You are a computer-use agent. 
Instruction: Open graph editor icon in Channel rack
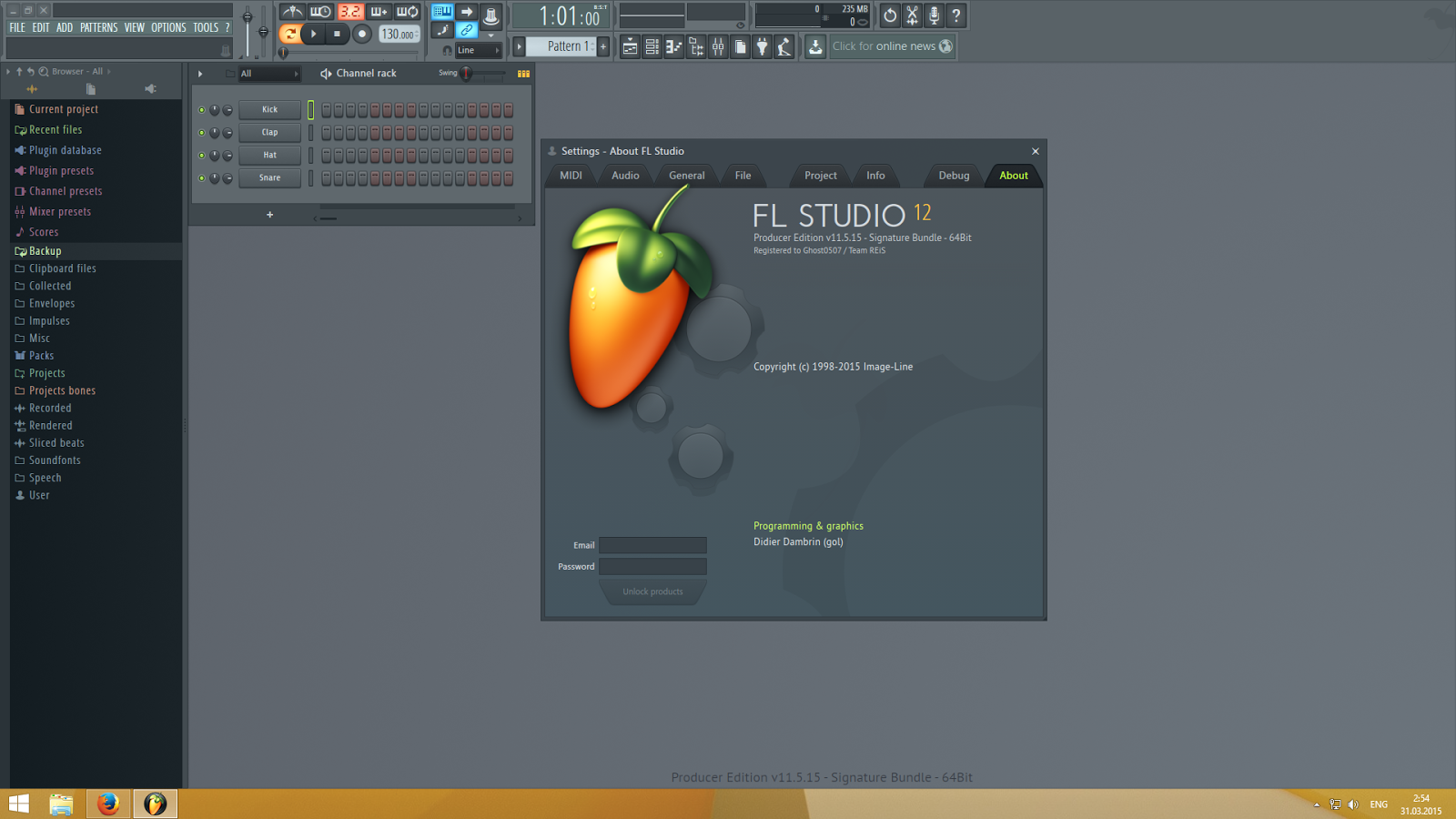523,74
